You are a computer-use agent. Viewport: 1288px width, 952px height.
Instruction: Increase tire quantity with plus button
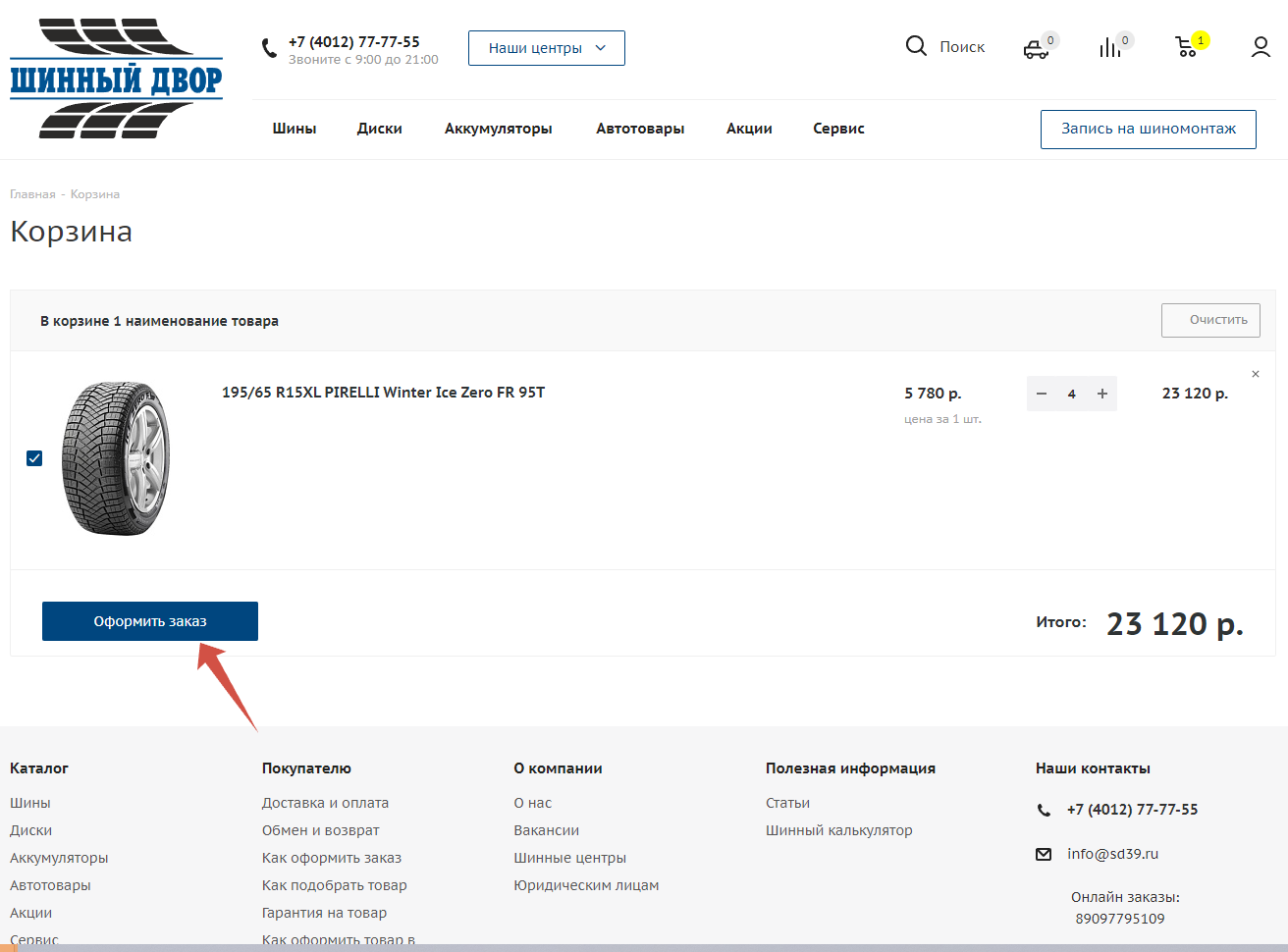coord(1102,394)
